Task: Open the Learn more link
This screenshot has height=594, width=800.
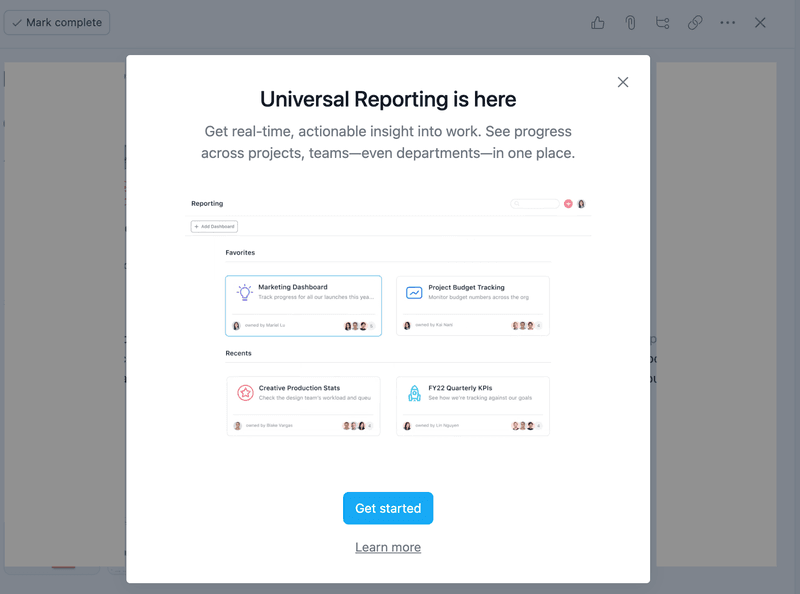Action: coord(388,547)
